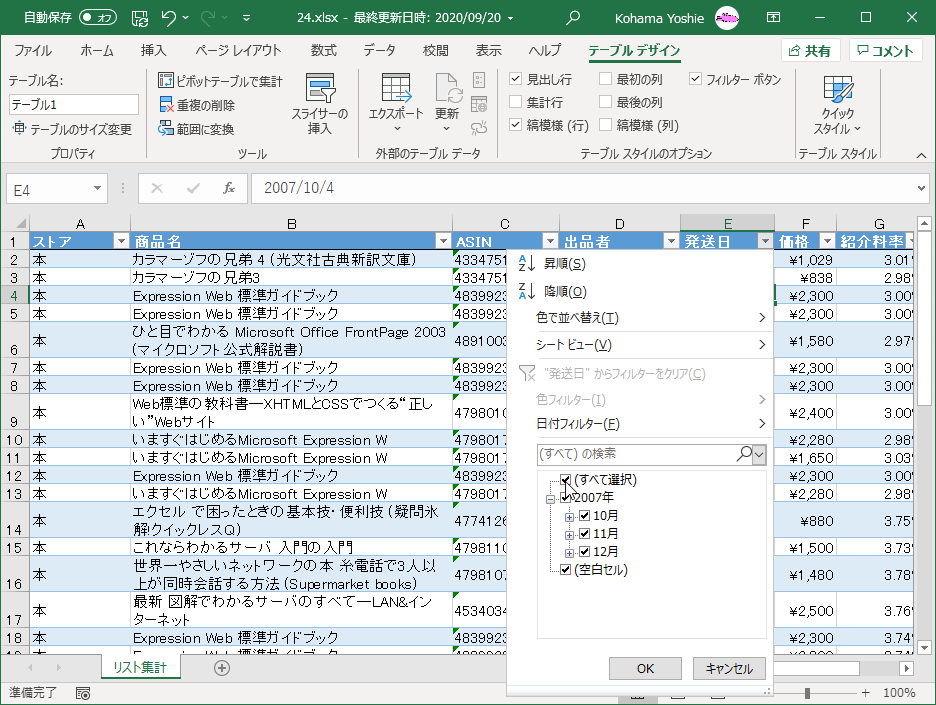
Task: Collapse the 2007年 tree node
Action: click(x=550, y=499)
